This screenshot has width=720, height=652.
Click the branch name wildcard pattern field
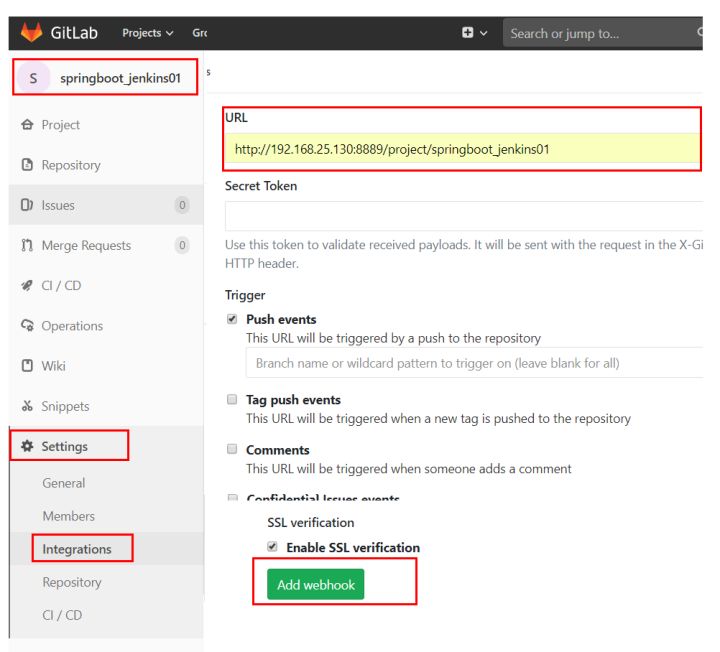pyautogui.click(x=474, y=363)
